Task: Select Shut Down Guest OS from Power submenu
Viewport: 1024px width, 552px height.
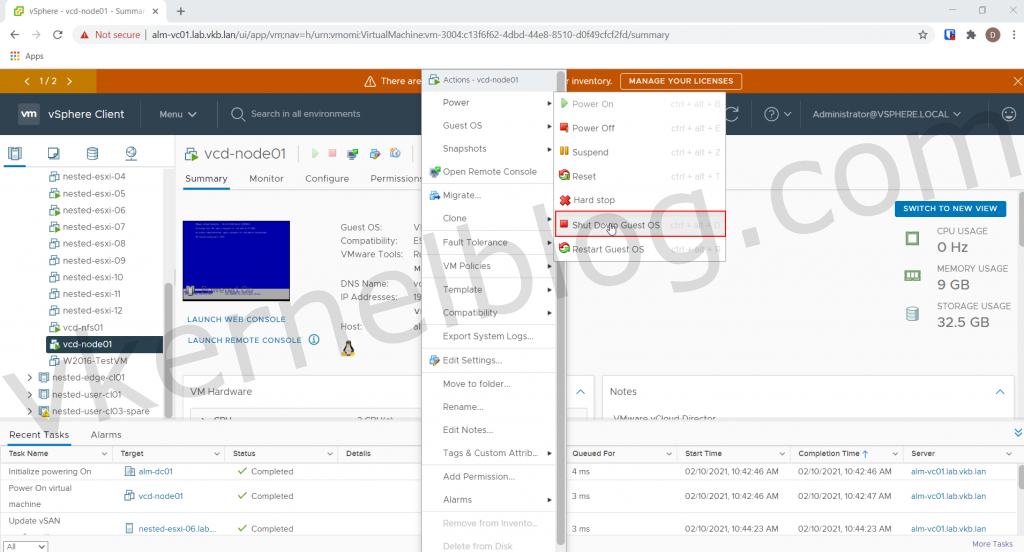Action: coord(615,225)
